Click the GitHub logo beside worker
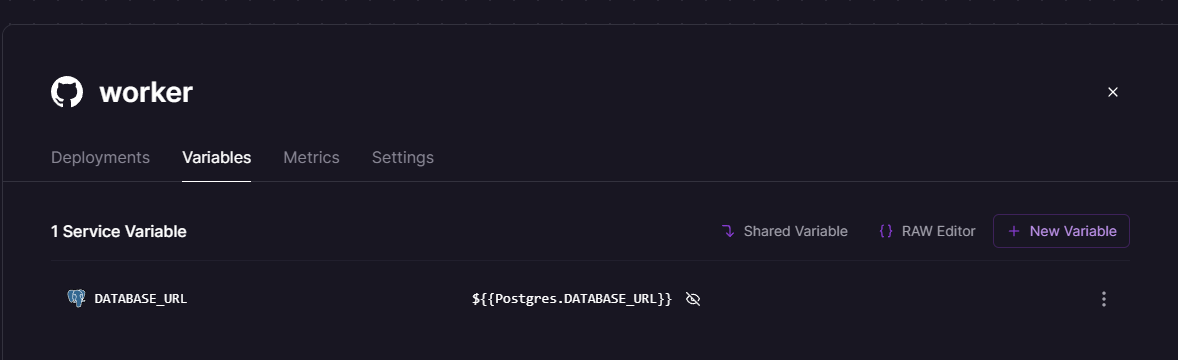 point(67,92)
